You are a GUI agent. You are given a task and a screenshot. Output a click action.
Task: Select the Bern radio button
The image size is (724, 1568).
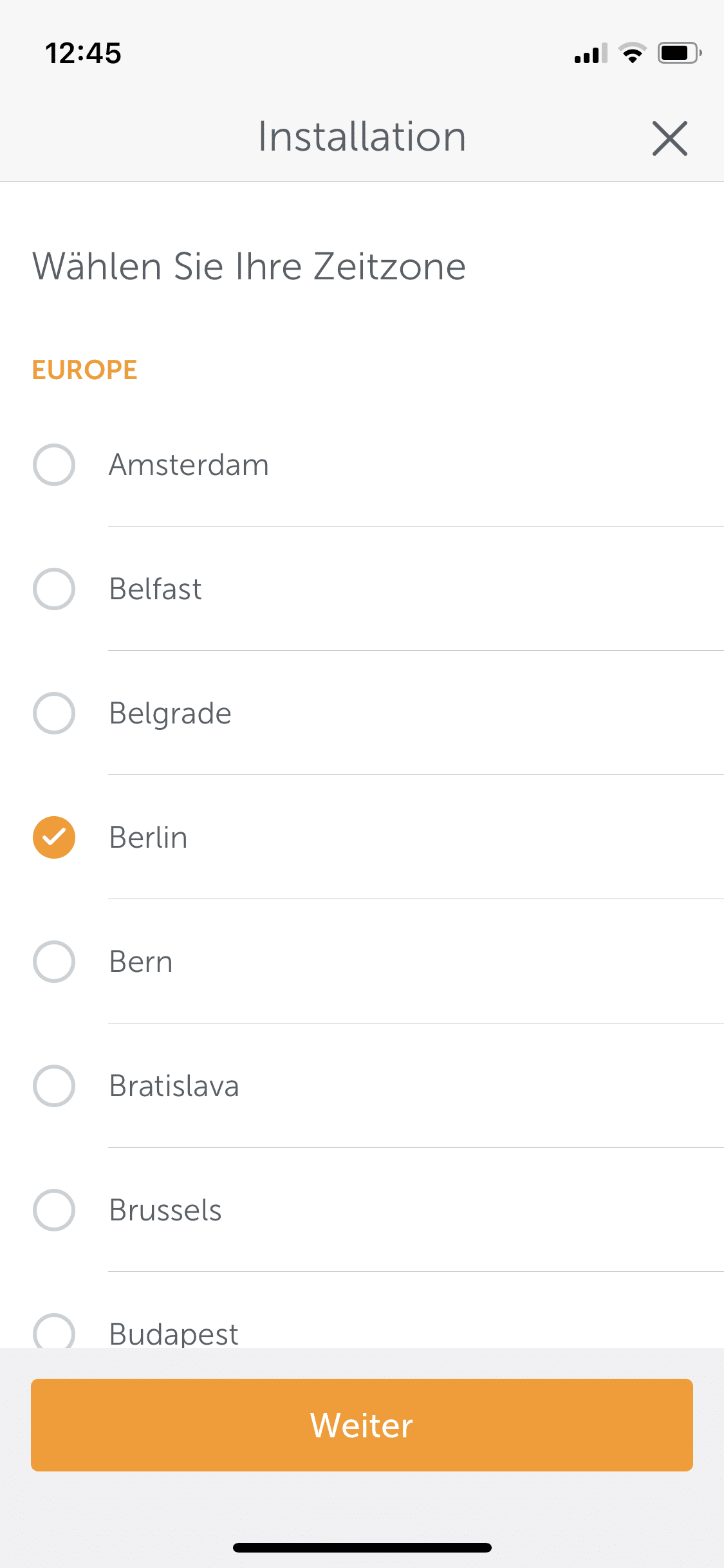click(x=54, y=962)
